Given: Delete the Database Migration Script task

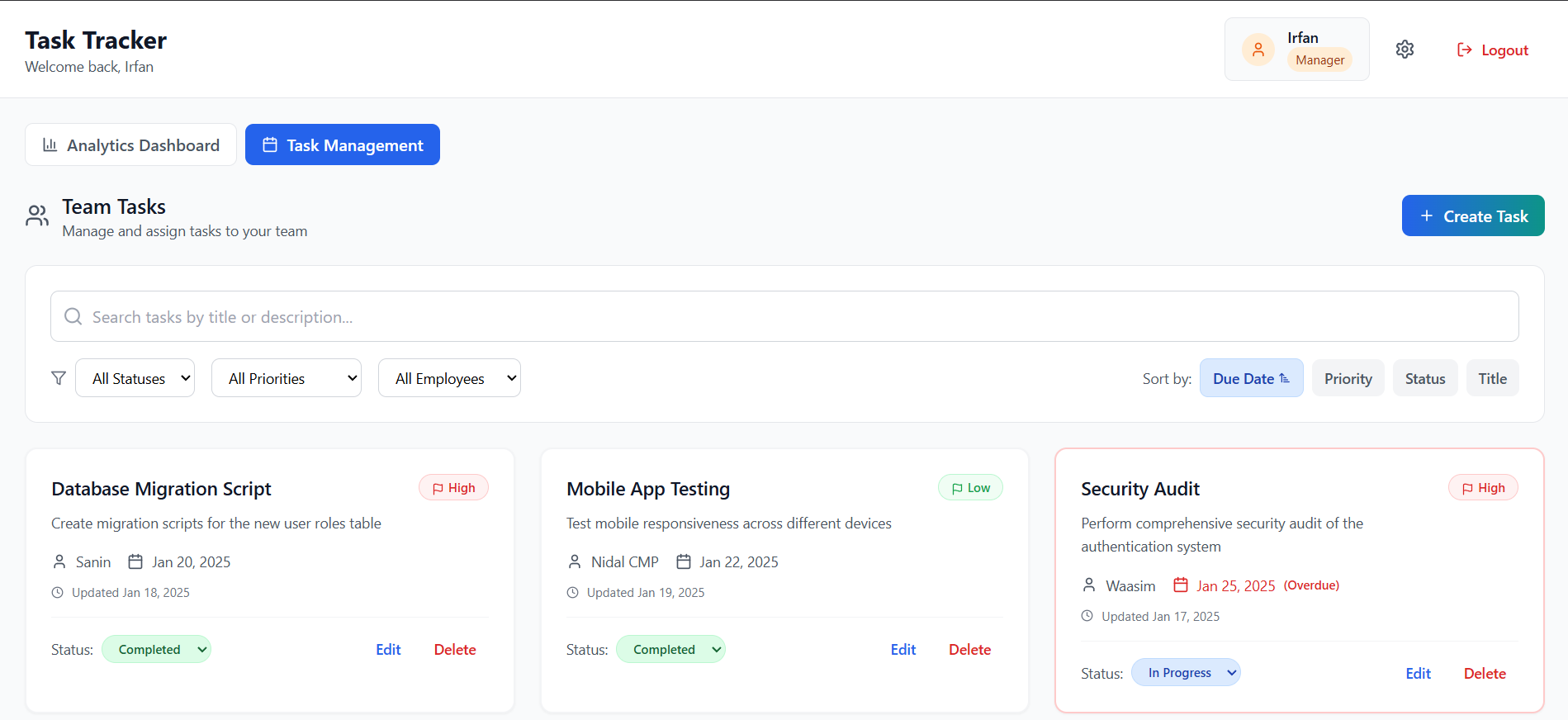Looking at the screenshot, I should pos(455,650).
